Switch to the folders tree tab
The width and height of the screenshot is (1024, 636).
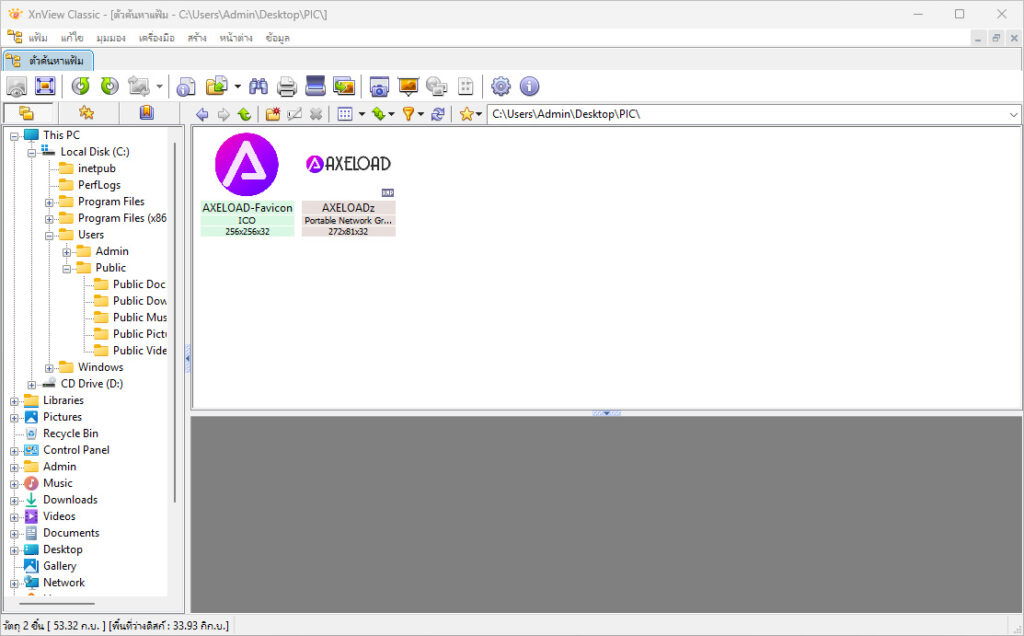tap(26, 113)
